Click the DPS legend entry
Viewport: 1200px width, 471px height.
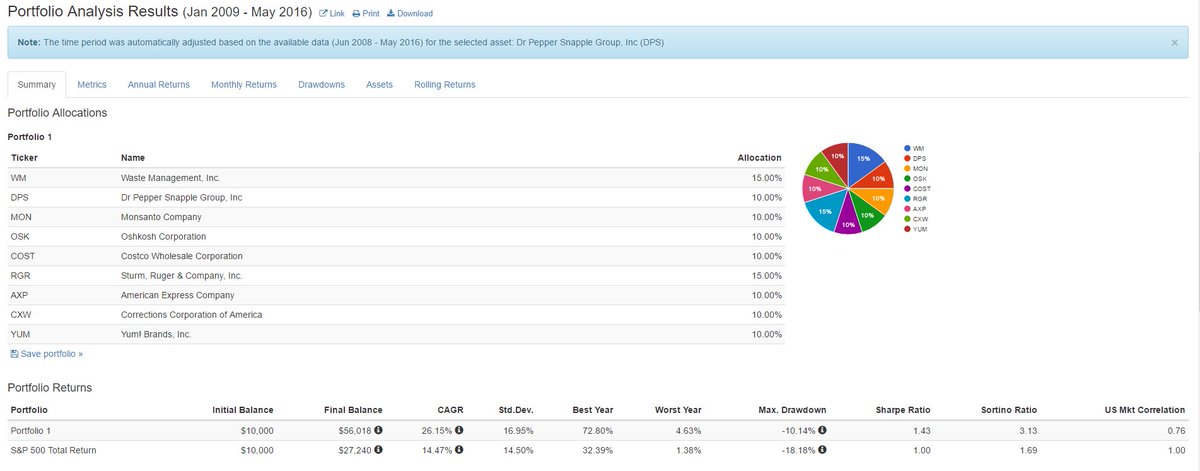click(915, 158)
